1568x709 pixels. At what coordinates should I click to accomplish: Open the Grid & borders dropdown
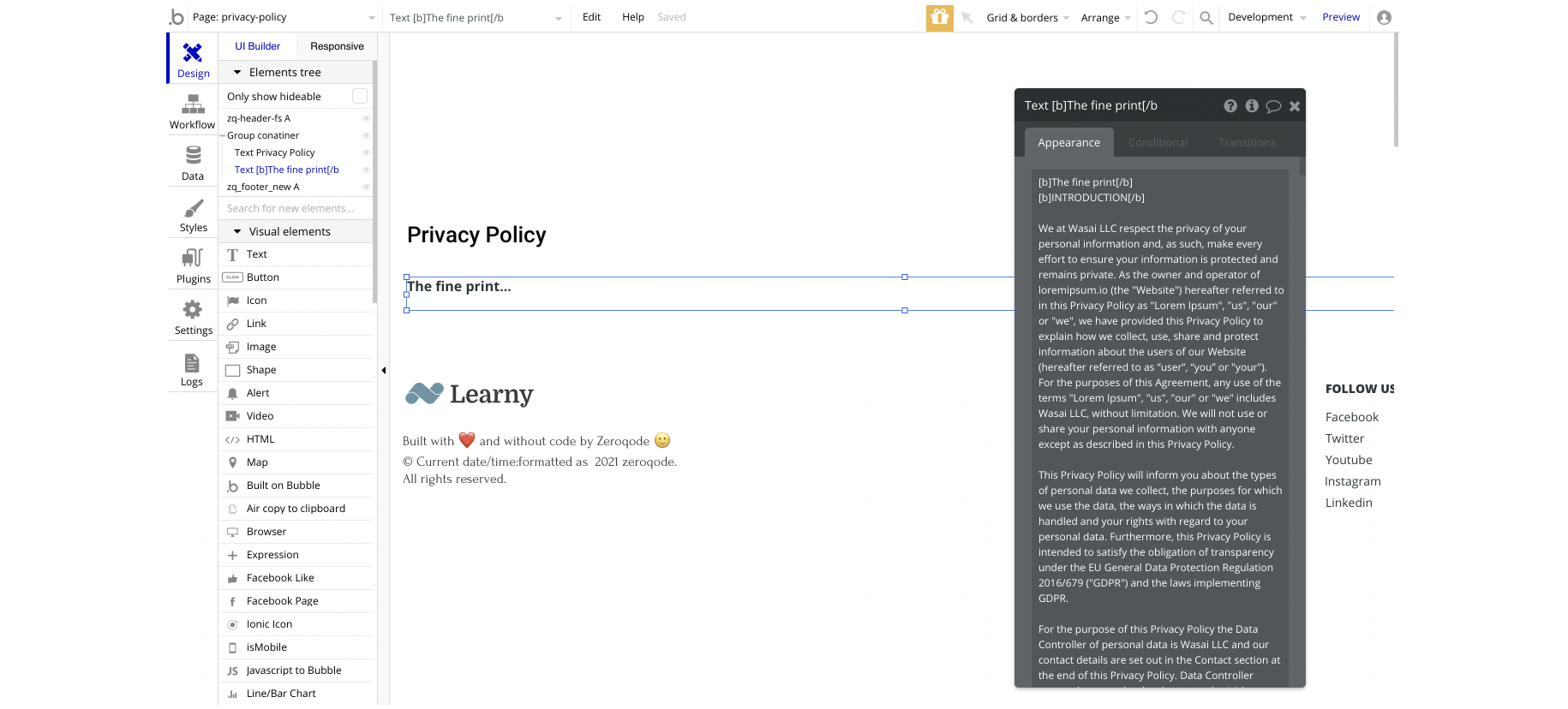coord(1027,17)
